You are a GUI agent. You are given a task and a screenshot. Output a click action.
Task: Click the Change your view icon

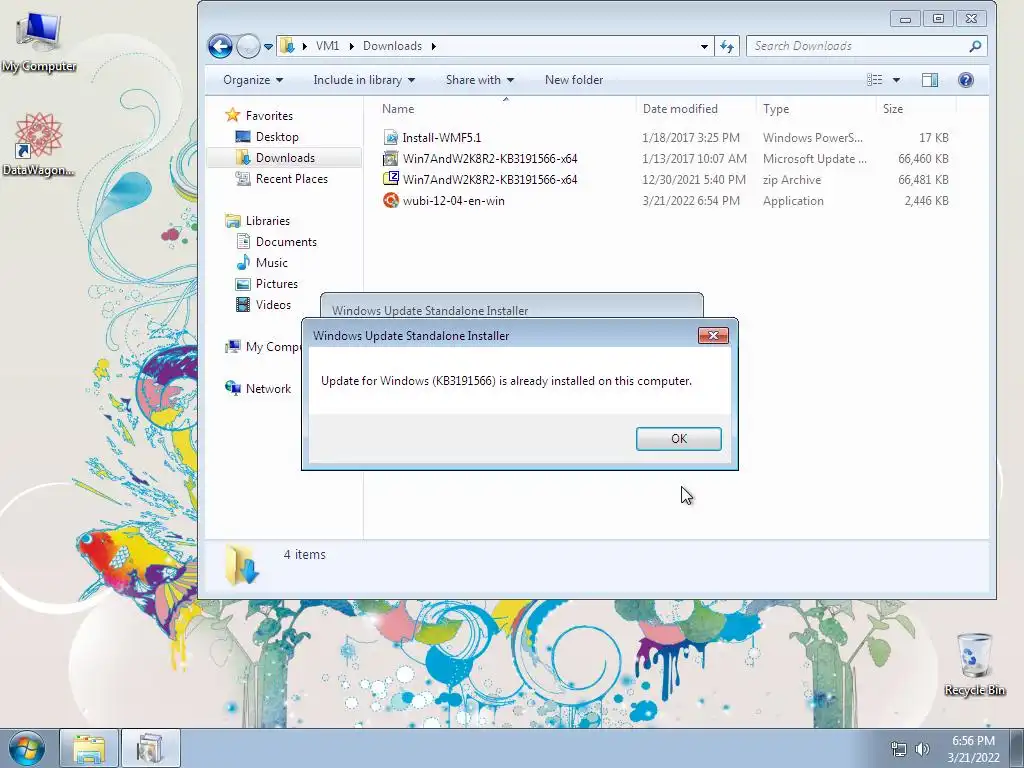click(874, 80)
